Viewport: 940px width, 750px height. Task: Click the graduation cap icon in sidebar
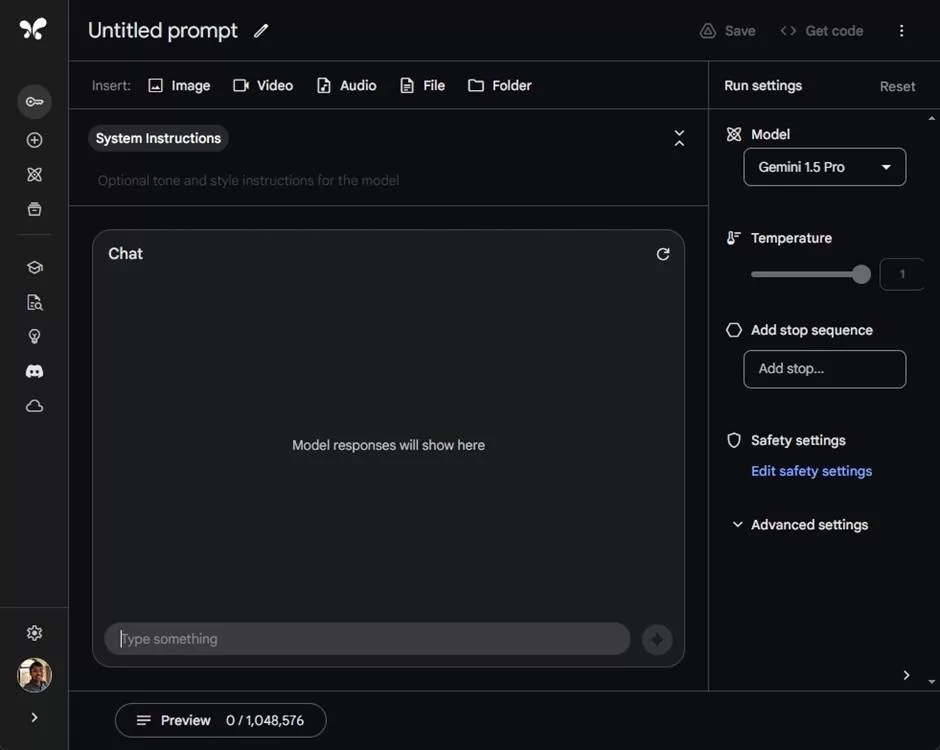tap(34, 267)
